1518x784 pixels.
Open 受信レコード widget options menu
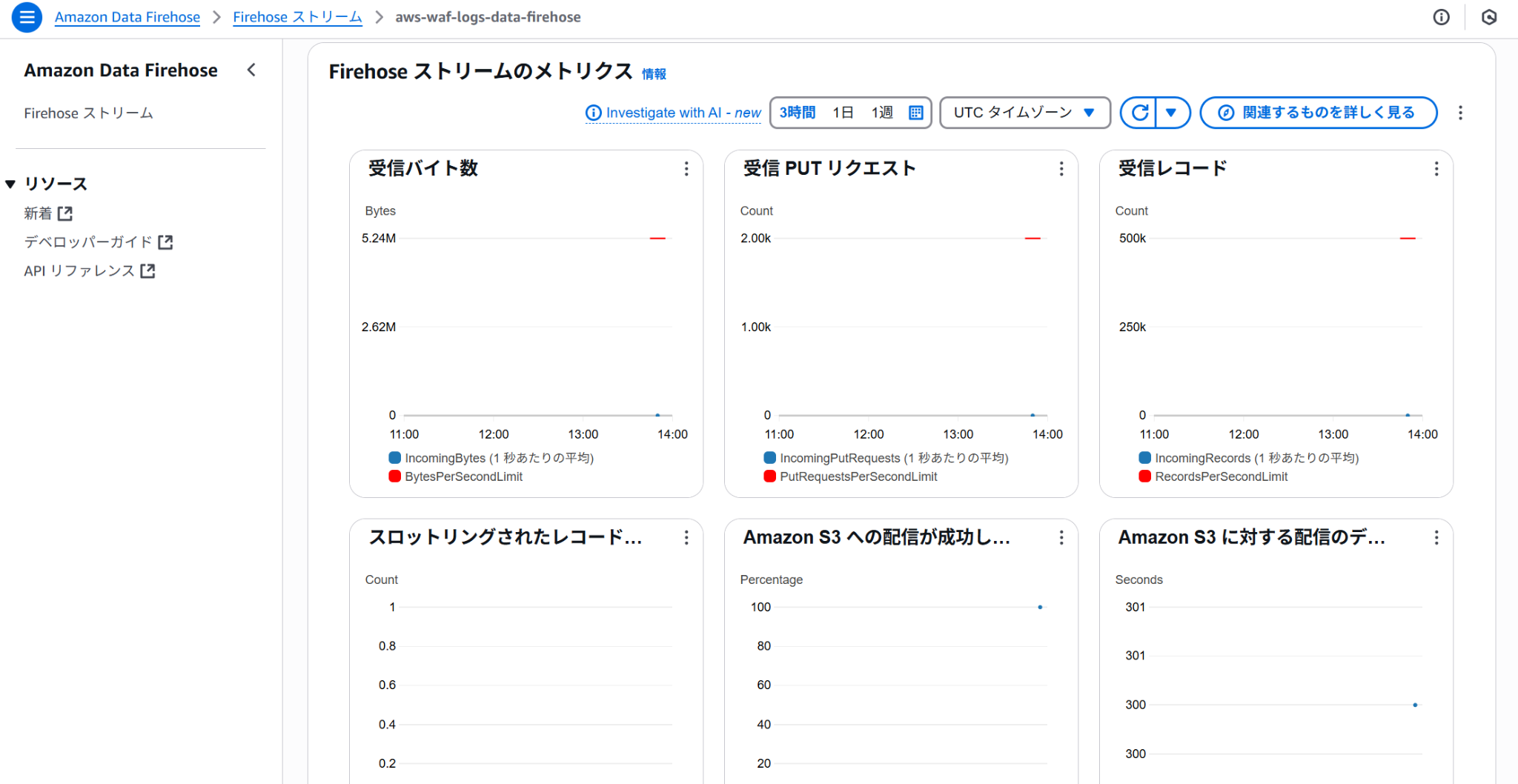(x=1436, y=169)
